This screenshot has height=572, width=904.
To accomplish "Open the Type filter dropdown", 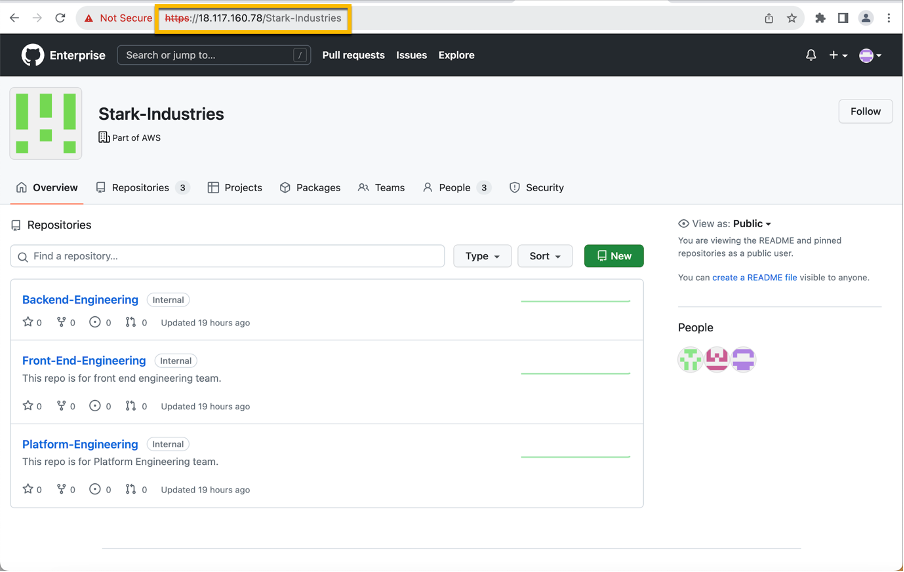I will pyautogui.click(x=482, y=256).
